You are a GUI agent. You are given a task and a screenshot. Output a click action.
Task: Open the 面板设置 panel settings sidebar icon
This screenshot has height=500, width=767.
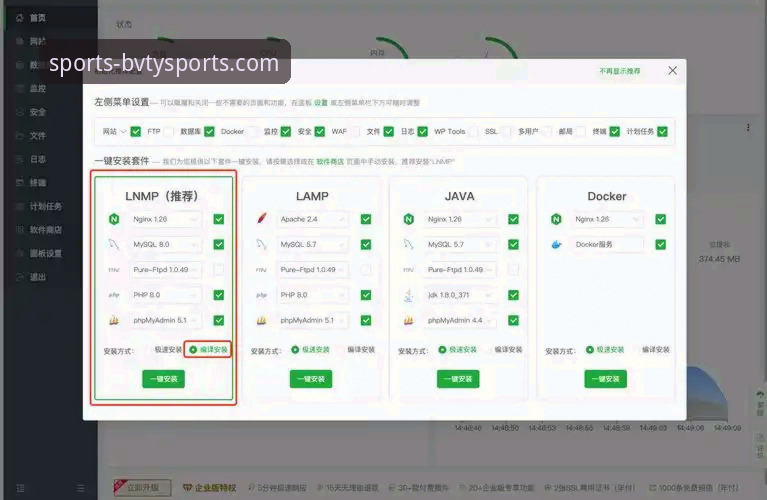(20, 253)
